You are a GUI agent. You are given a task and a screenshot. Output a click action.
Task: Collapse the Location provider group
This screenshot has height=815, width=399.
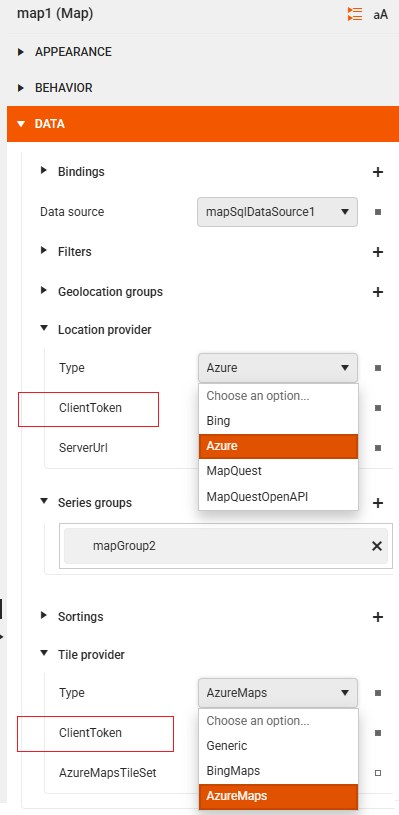[x=44, y=328]
